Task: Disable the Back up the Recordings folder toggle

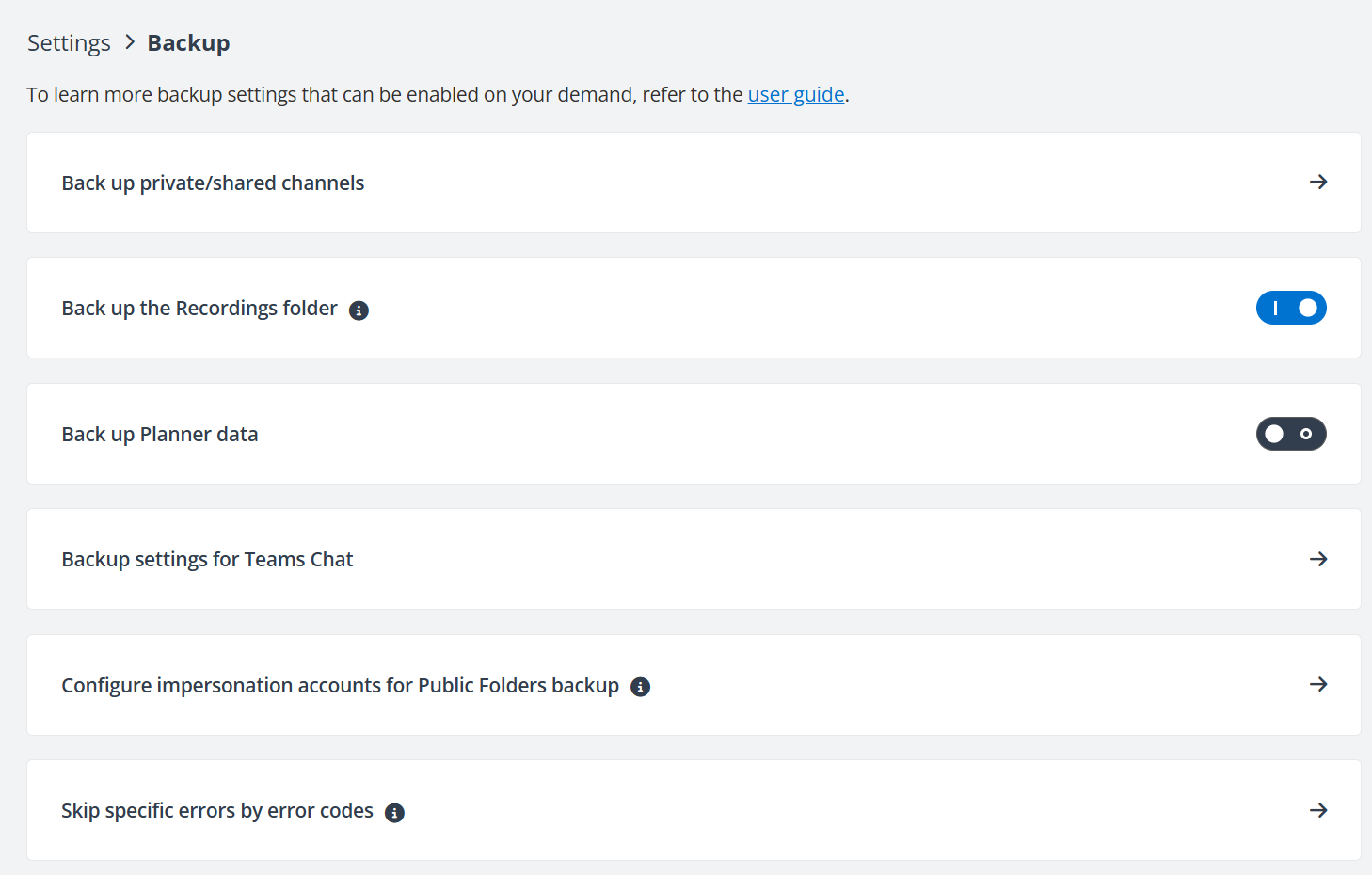Action: point(1291,308)
